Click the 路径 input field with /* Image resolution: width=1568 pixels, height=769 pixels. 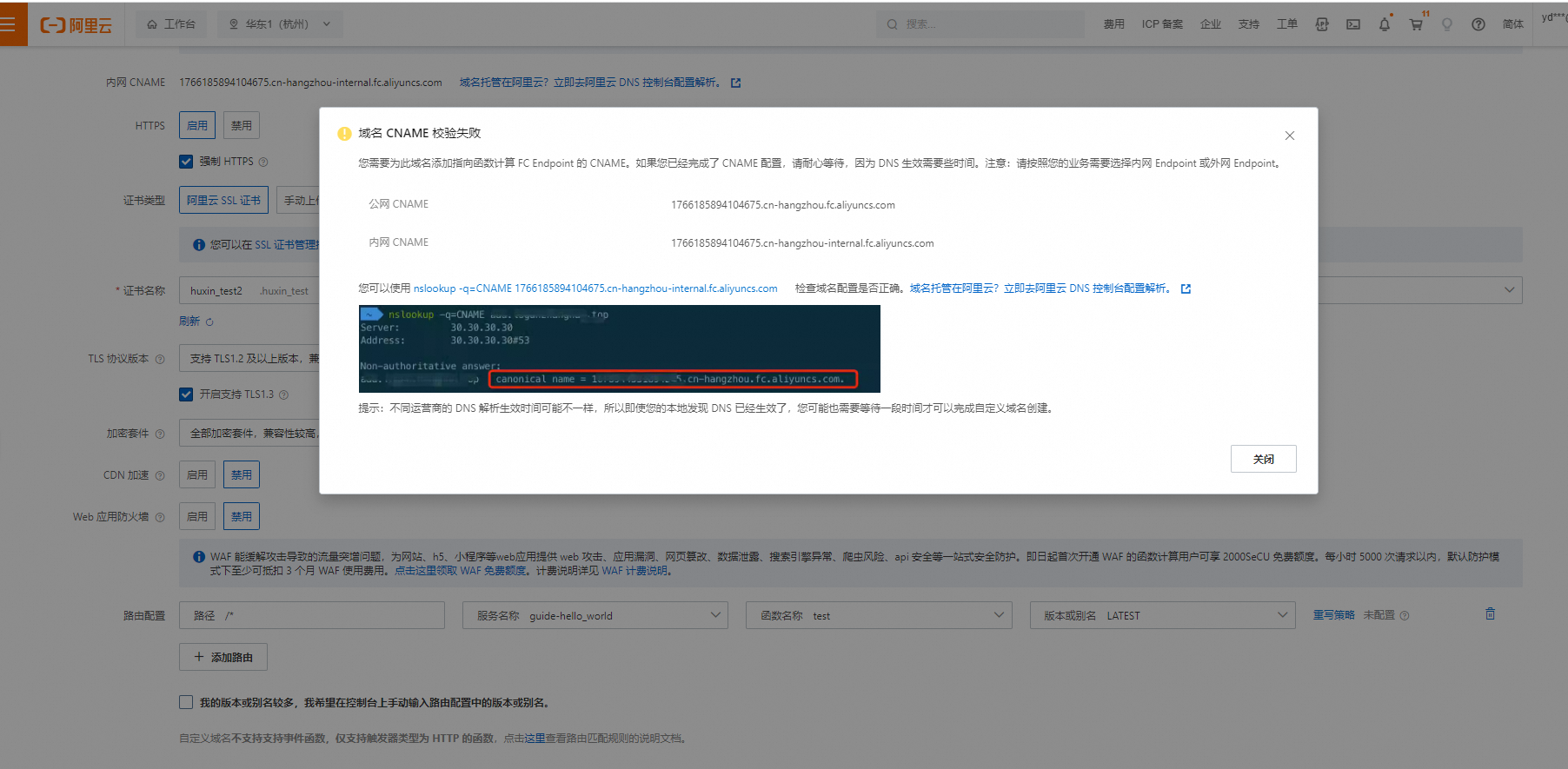click(312, 615)
